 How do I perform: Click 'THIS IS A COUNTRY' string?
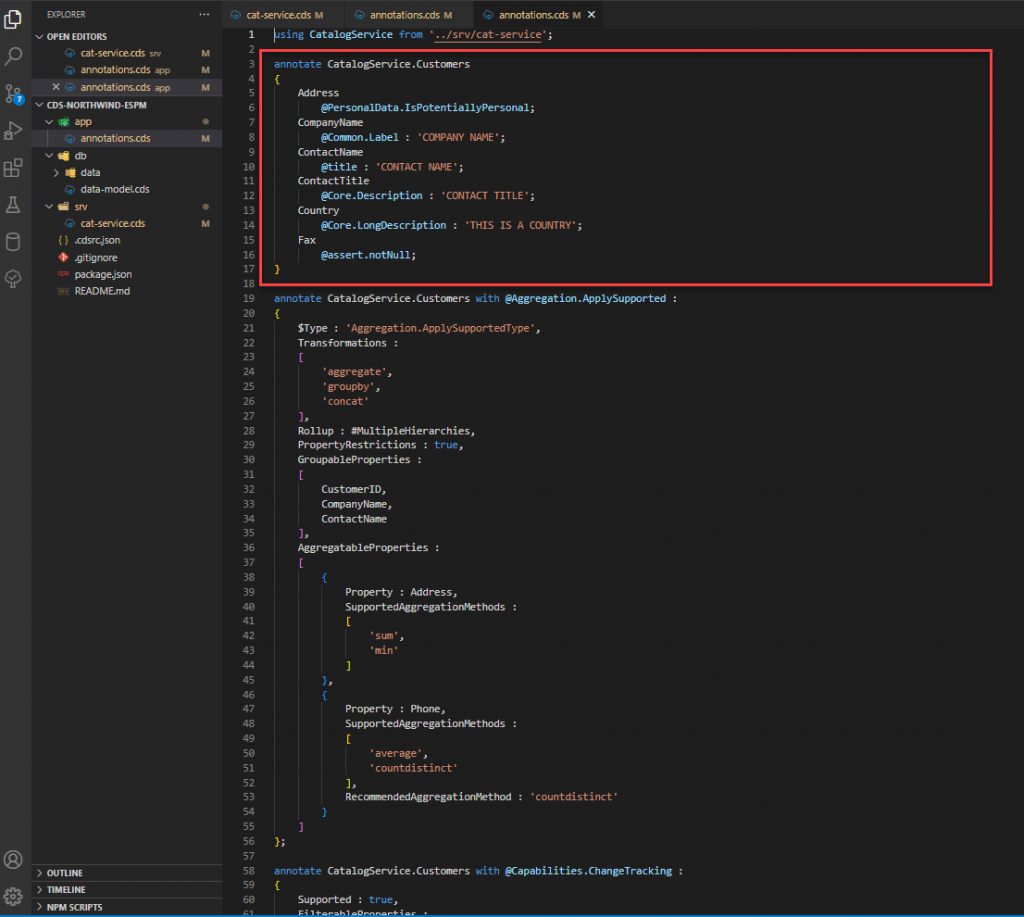coord(520,225)
